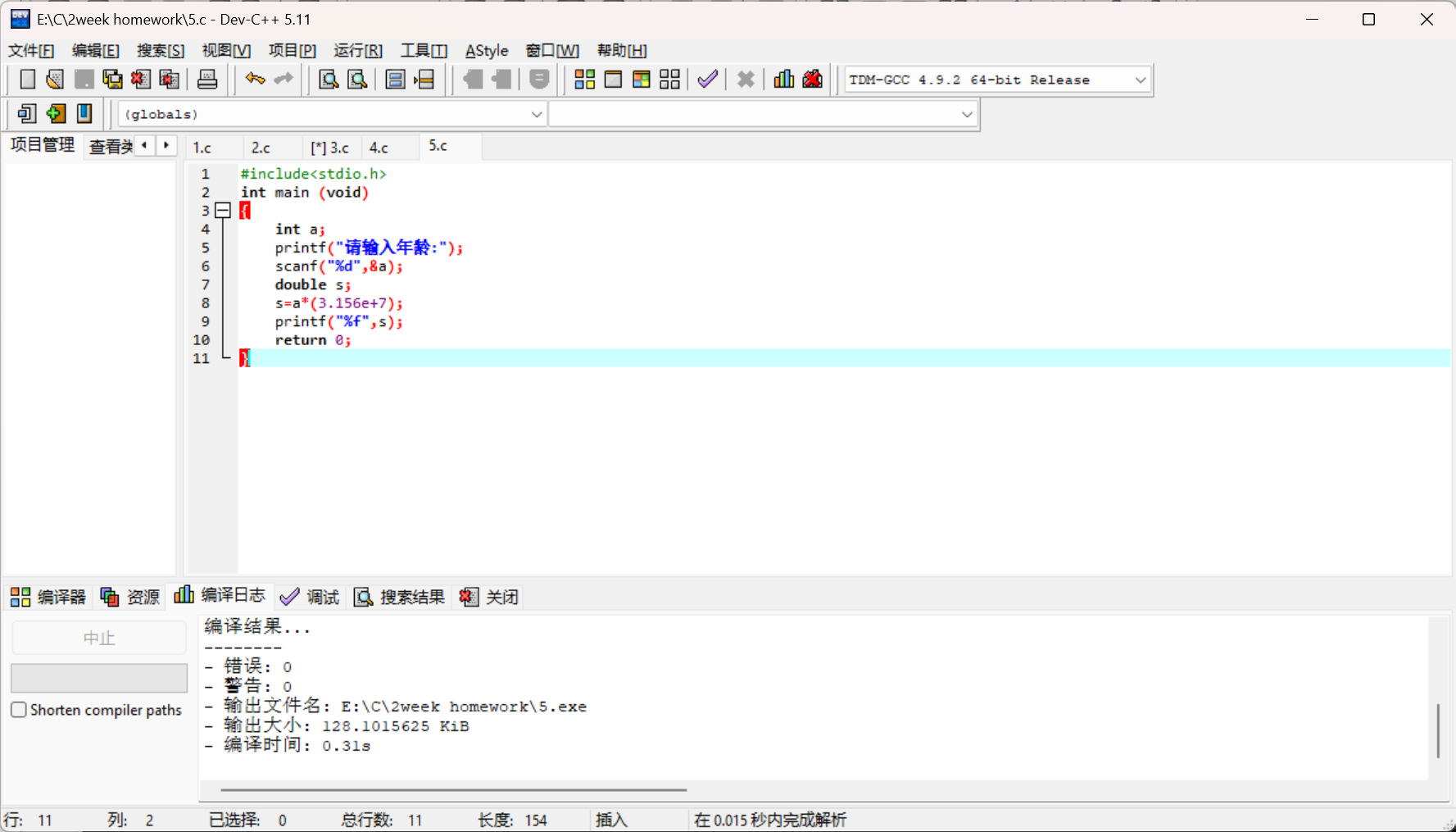Click the 关闭 tab to close bottom panel

[489, 597]
